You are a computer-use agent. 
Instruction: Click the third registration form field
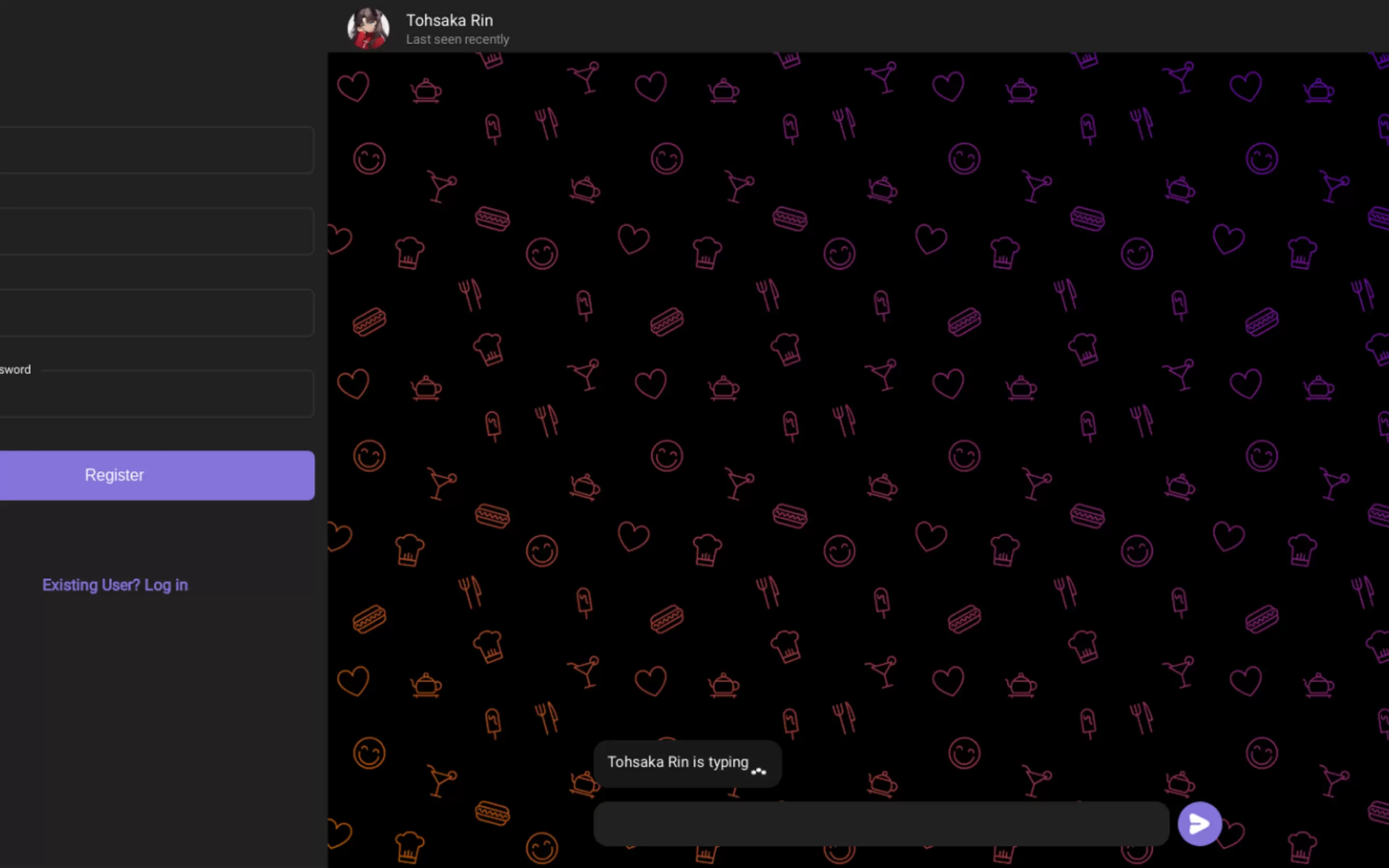click(156, 313)
